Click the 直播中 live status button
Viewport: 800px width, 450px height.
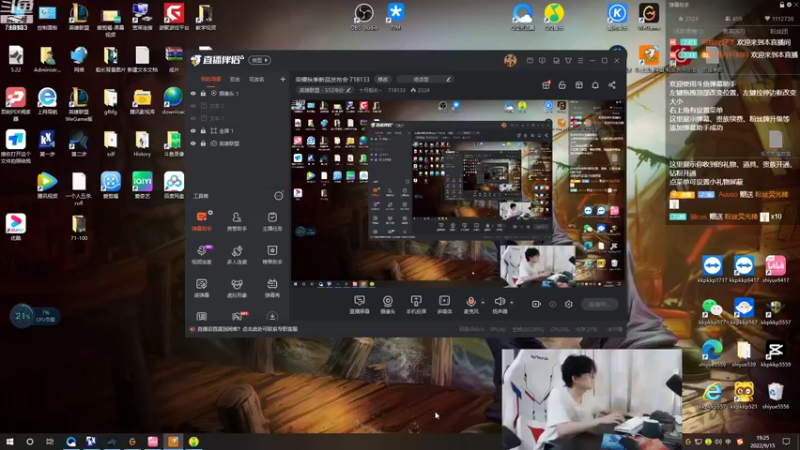(x=599, y=304)
